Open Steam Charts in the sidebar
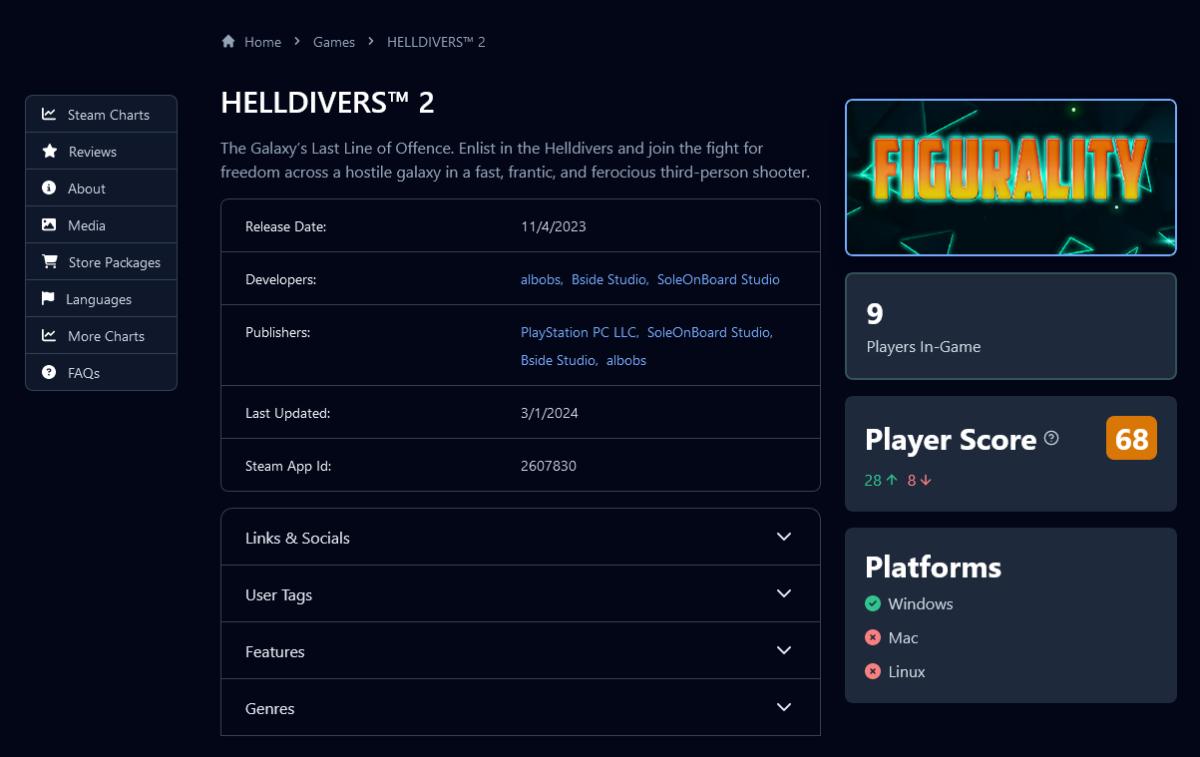1200x757 pixels. (101, 114)
